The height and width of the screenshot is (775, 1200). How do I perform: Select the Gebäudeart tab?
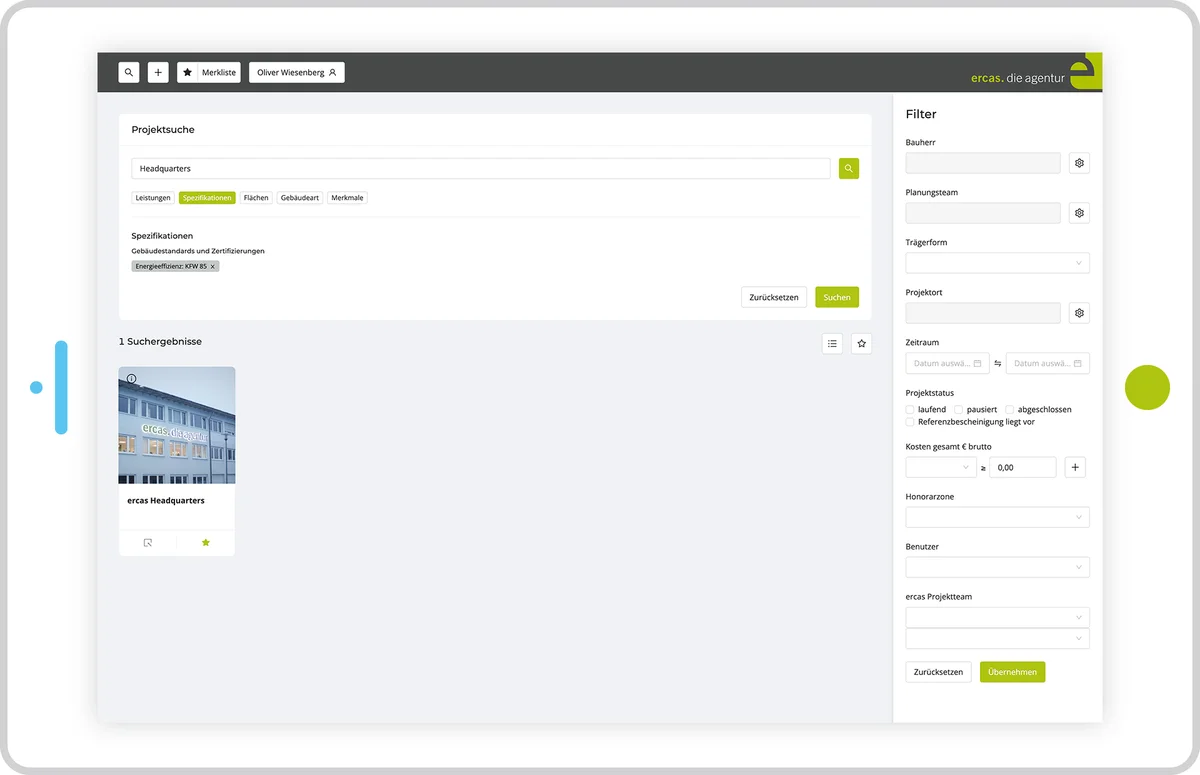(299, 197)
